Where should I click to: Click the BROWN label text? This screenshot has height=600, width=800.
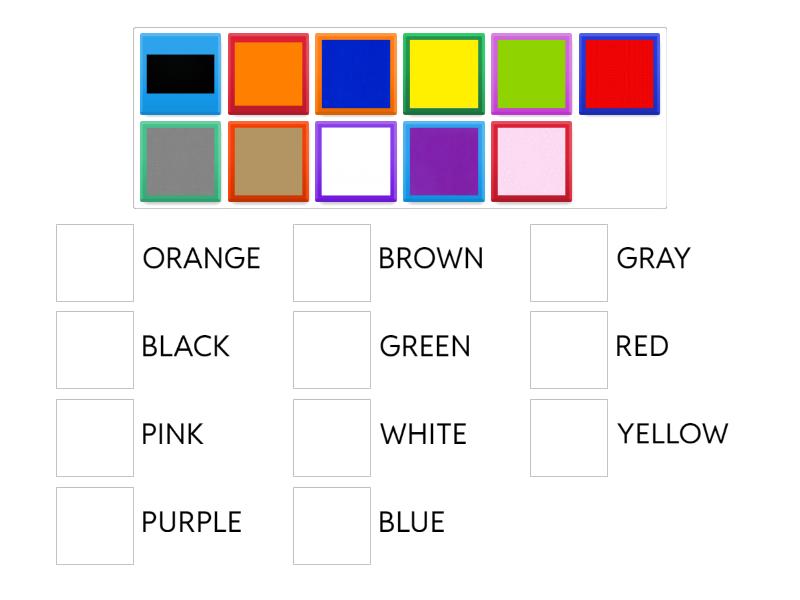pos(430,258)
